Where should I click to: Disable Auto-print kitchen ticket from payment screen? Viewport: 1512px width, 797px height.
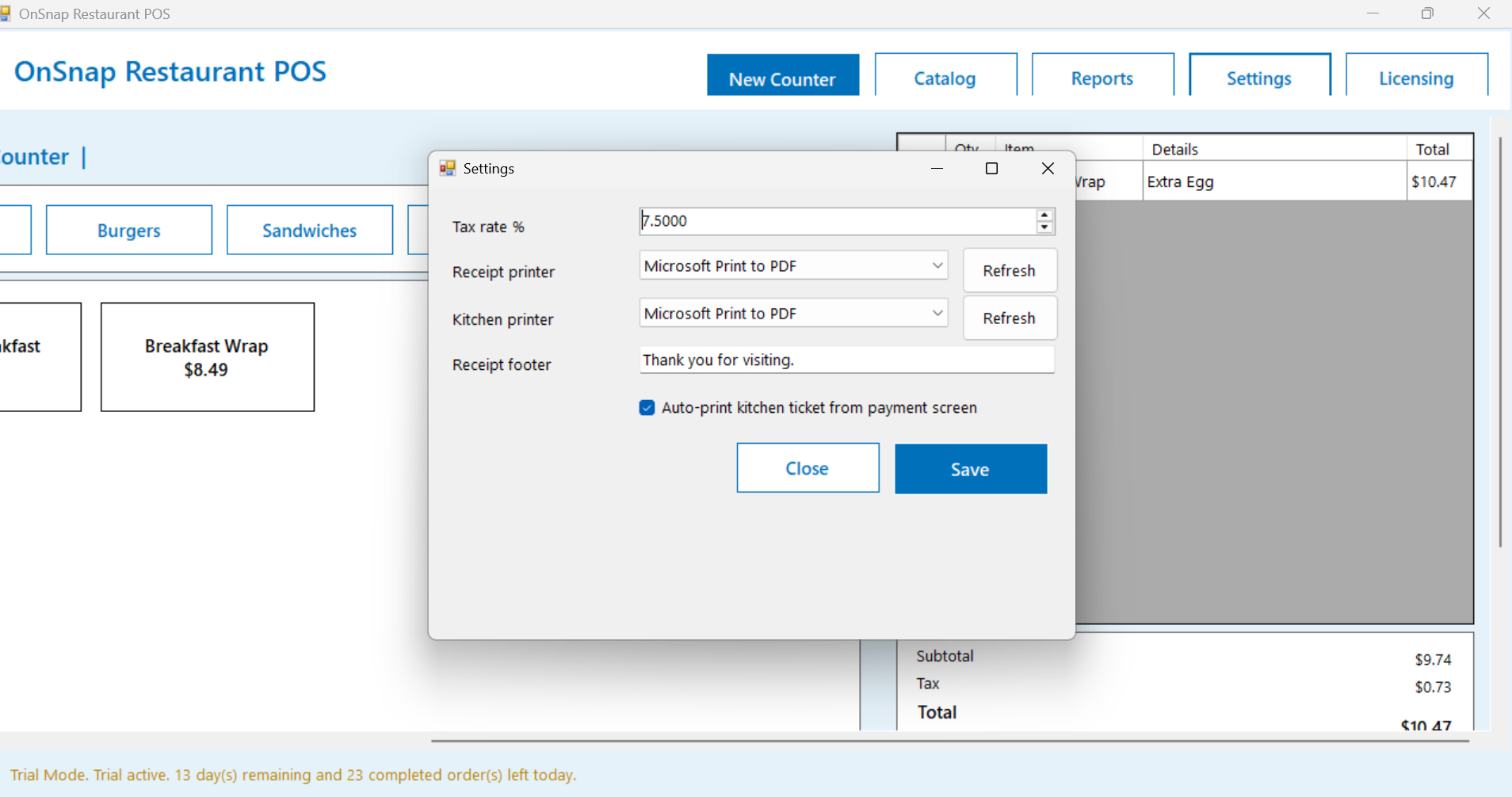click(647, 407)
